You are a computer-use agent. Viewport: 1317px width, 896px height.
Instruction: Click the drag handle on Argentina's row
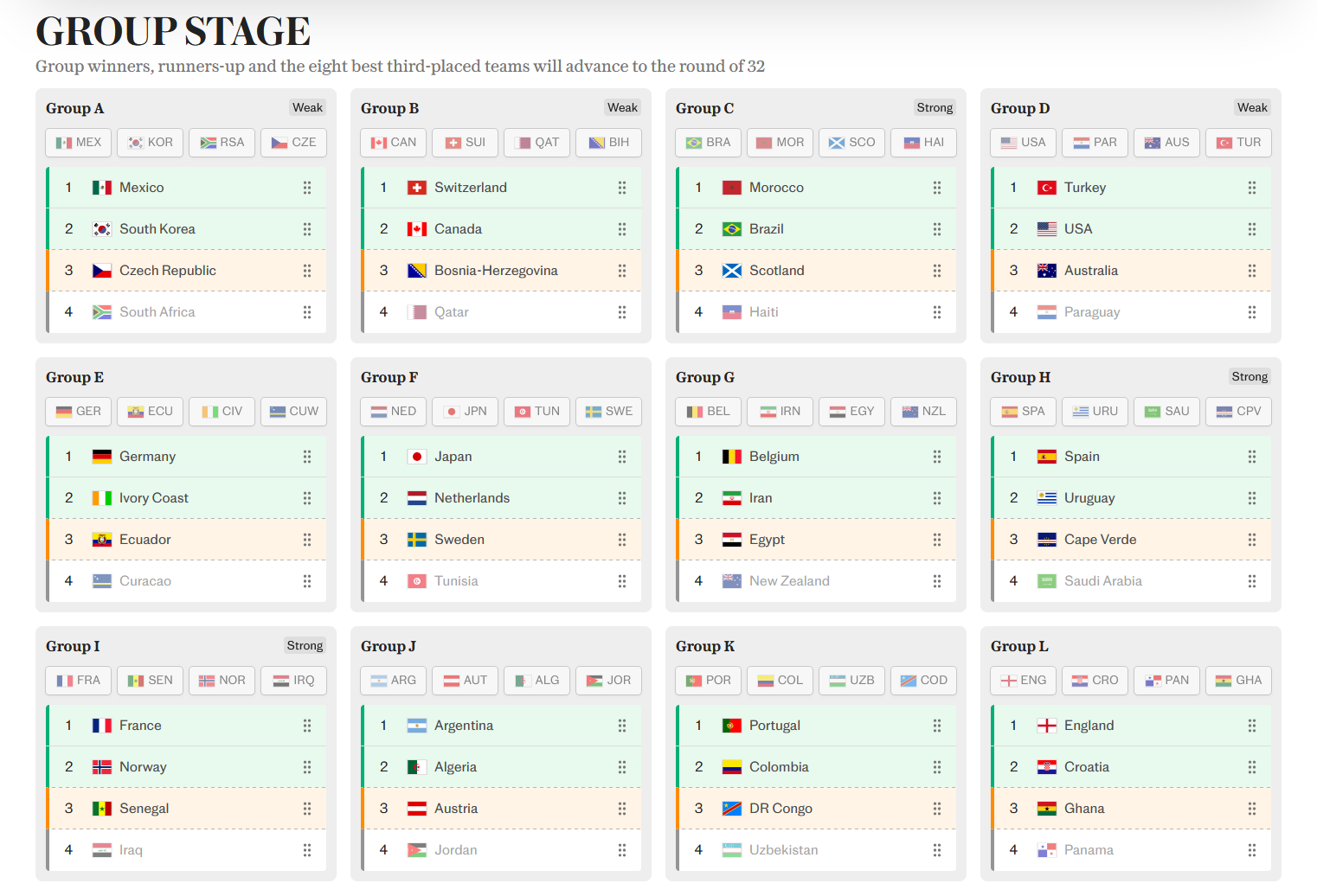click(x=622, y=726)
